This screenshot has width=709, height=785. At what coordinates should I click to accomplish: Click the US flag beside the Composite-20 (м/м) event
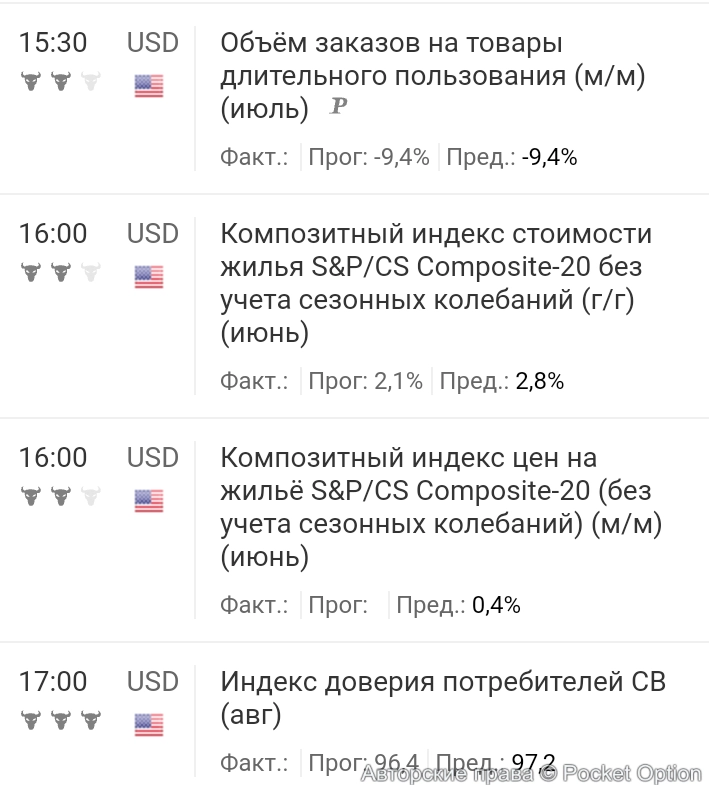[x=149, y=500]
